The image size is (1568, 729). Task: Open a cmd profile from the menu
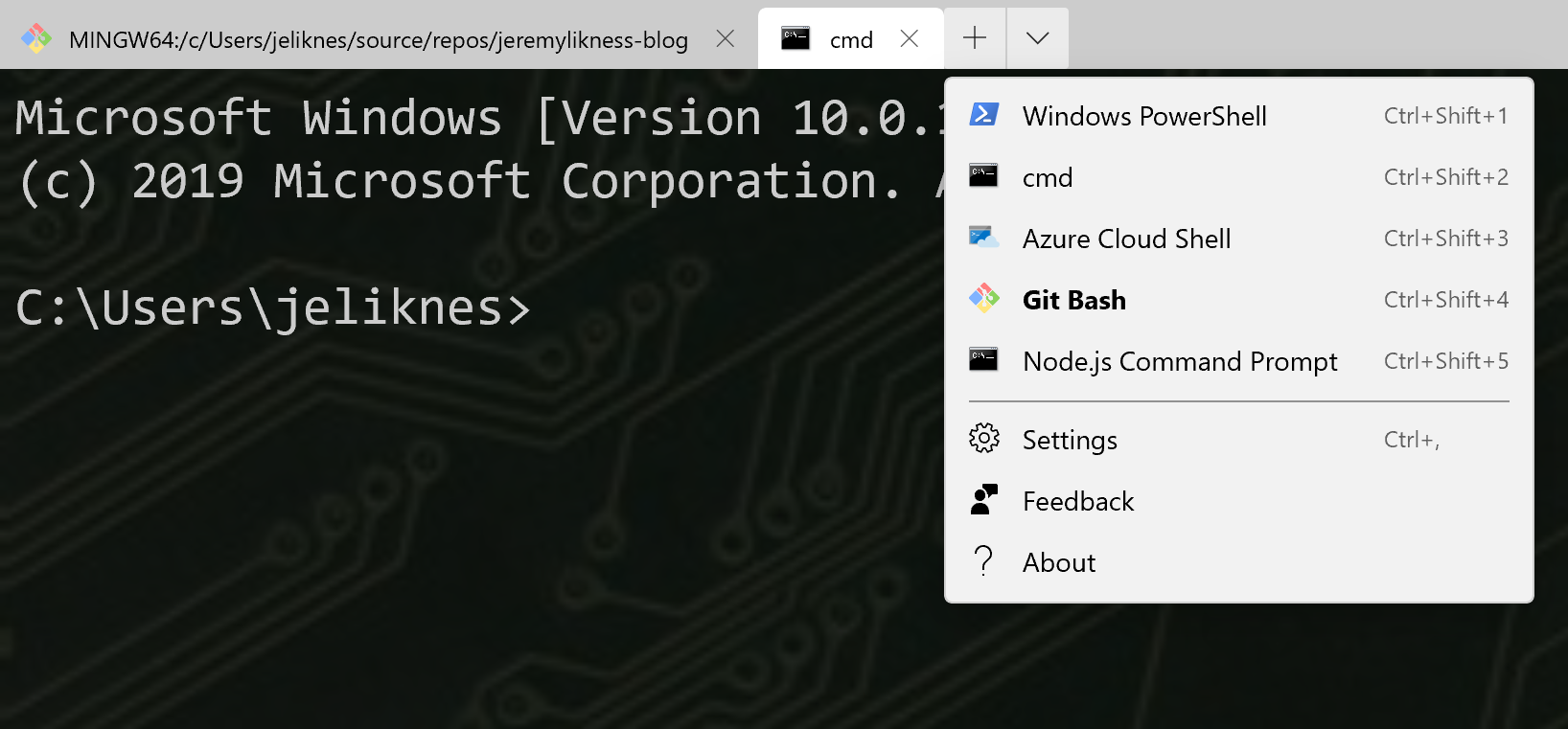click(x=1239, y=176)
